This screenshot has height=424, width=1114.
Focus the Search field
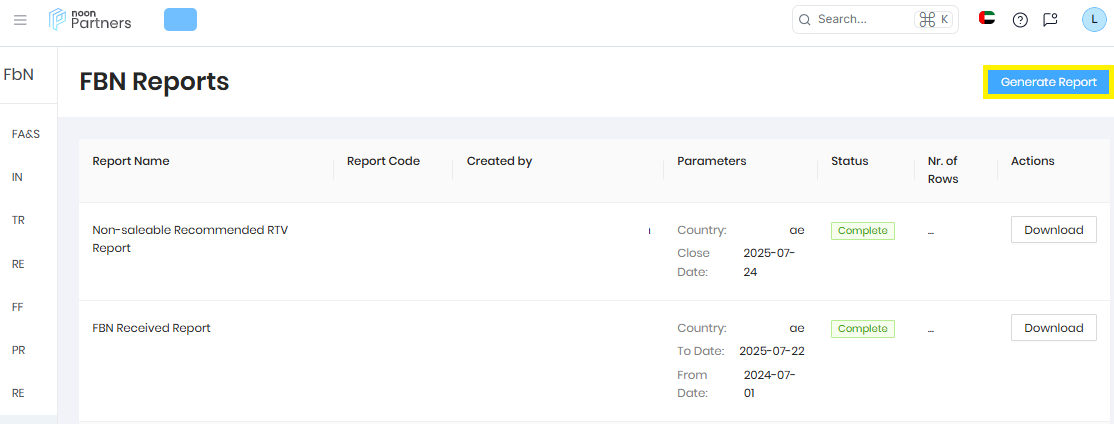coord(875,19)
